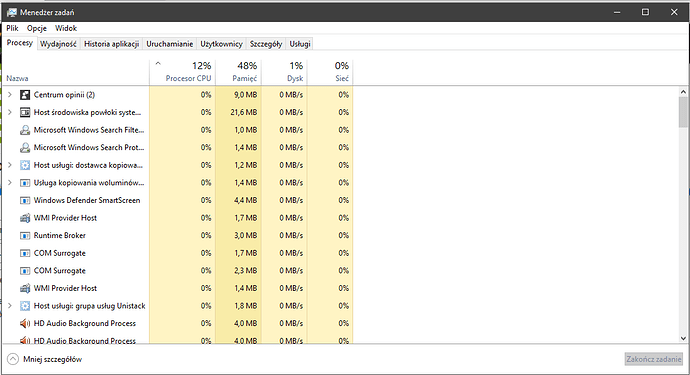Expand the Centrum opinii (2) group
Viewport: 690px width, 375px height.
pos(10,95)
